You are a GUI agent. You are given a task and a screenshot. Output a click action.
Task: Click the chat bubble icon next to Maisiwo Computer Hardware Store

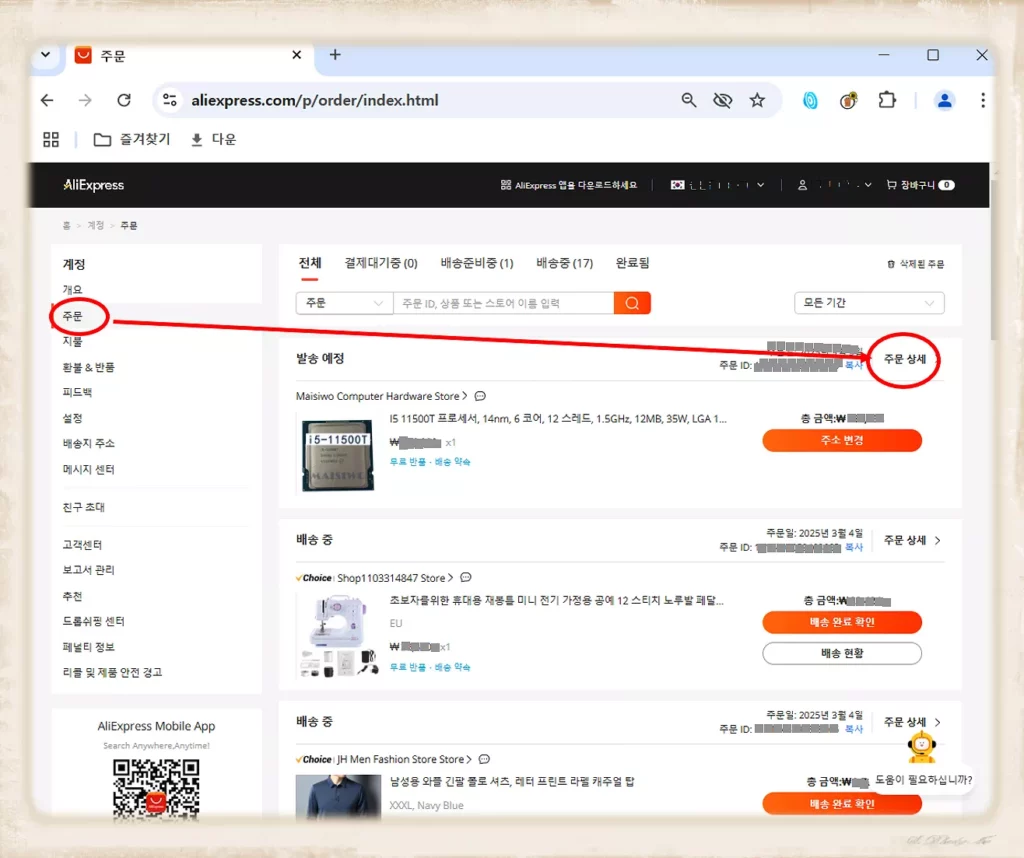pyautogui.click(x=478, y=395)
